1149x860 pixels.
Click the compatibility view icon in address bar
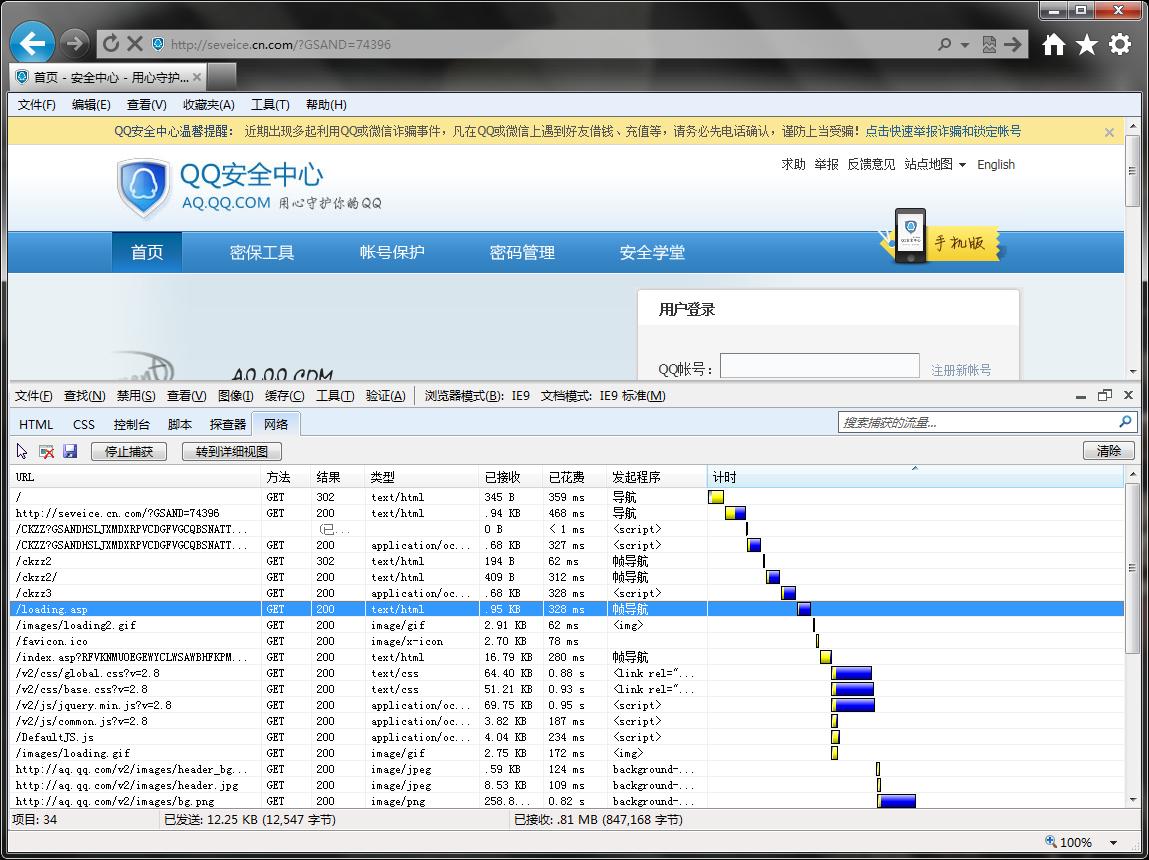coord(989,44)
